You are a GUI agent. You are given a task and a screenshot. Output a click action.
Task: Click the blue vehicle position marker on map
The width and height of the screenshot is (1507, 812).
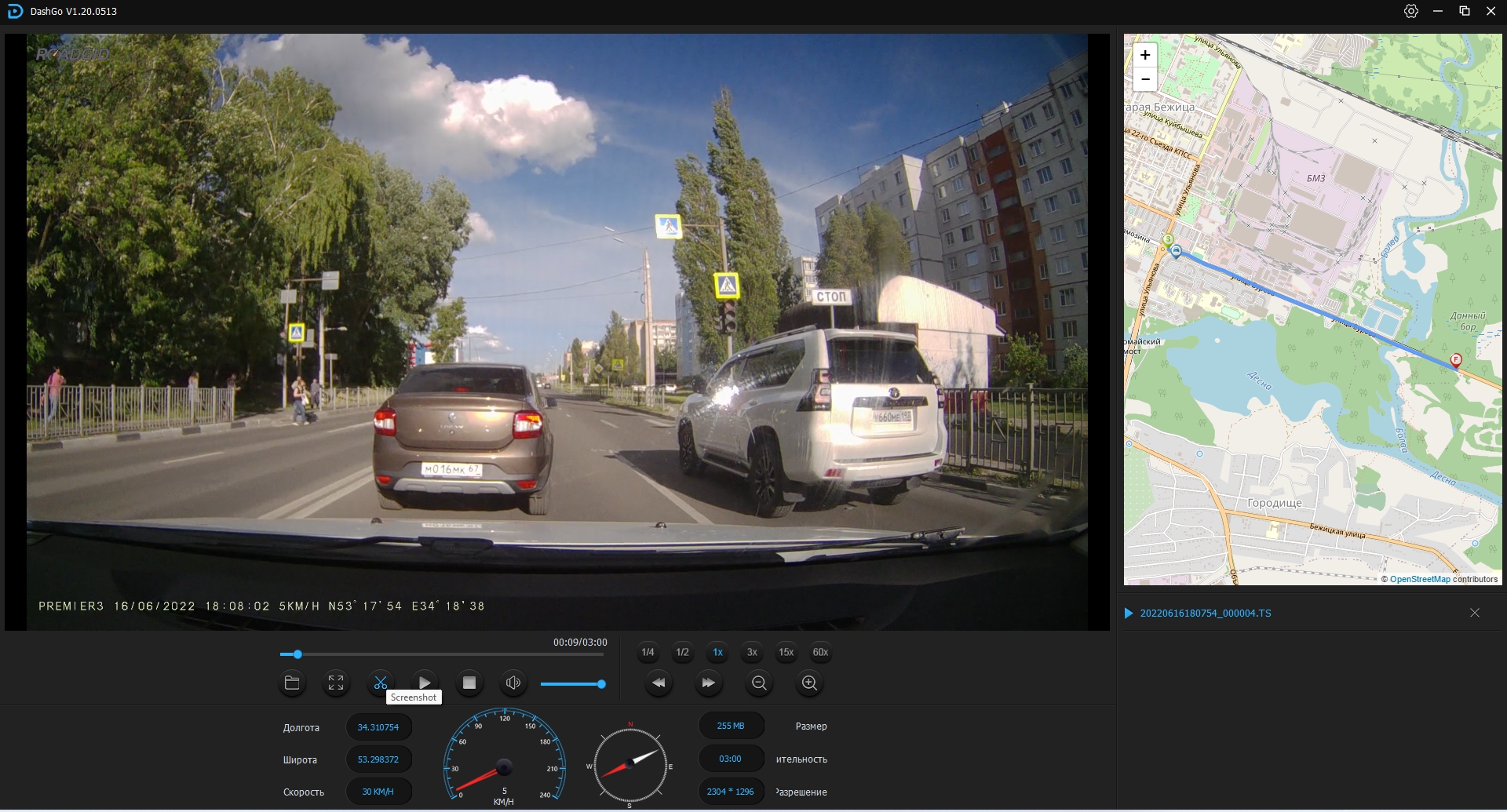point(1176,251)
